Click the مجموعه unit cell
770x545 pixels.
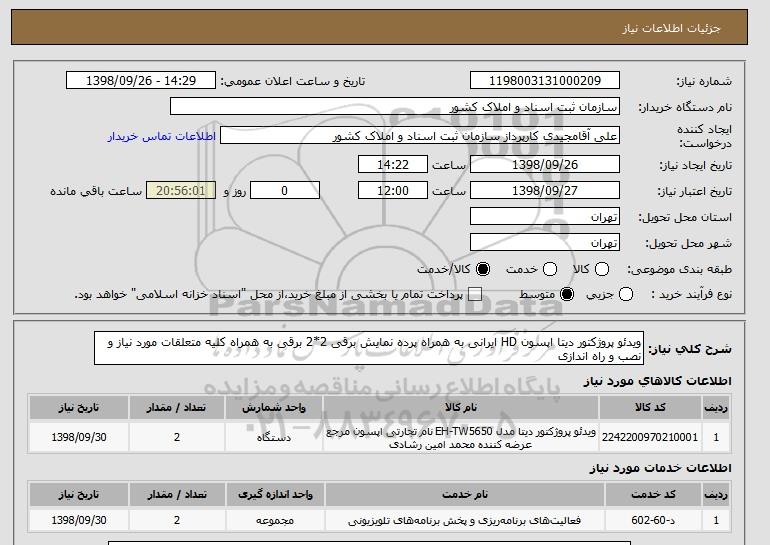[x=275, y=520]
